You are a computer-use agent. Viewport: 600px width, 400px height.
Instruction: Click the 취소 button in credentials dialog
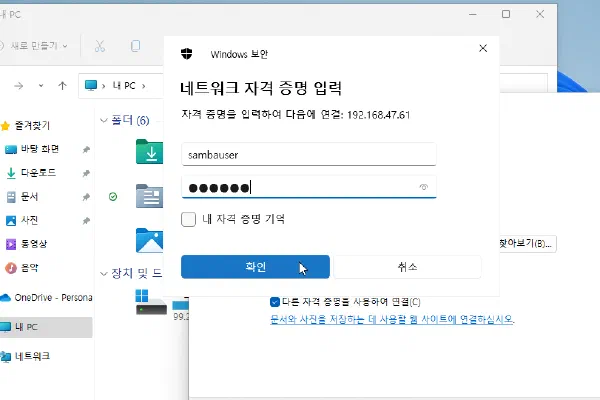click(x=408, y=267)
